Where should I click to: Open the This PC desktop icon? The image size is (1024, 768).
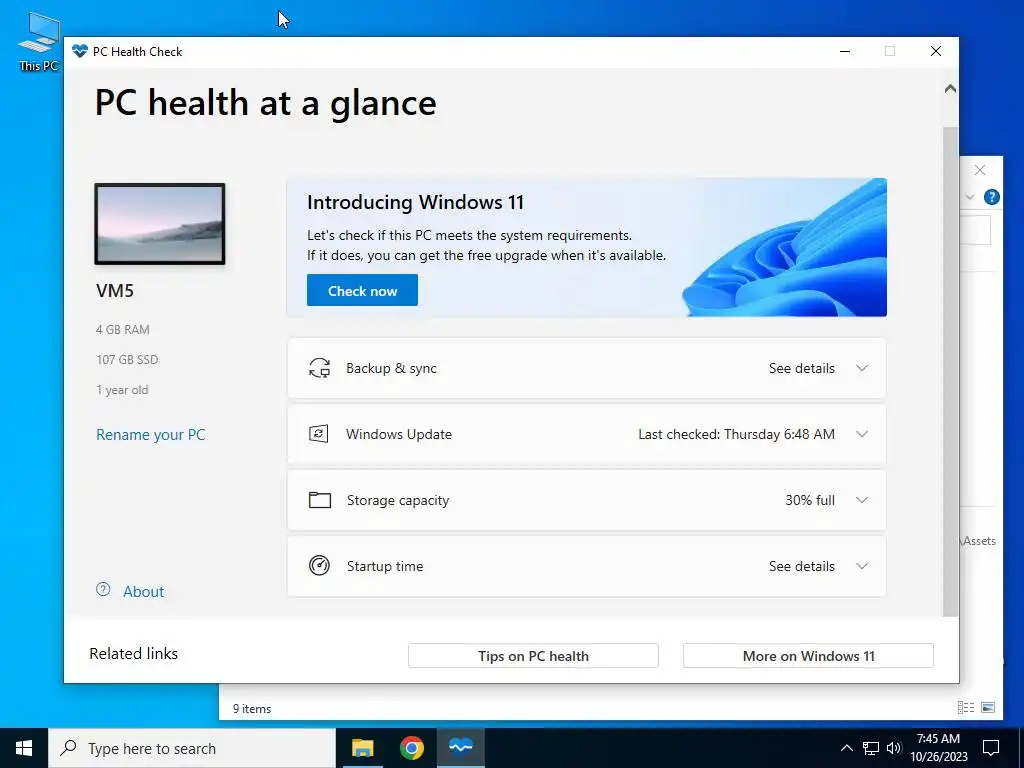(39, 41)
